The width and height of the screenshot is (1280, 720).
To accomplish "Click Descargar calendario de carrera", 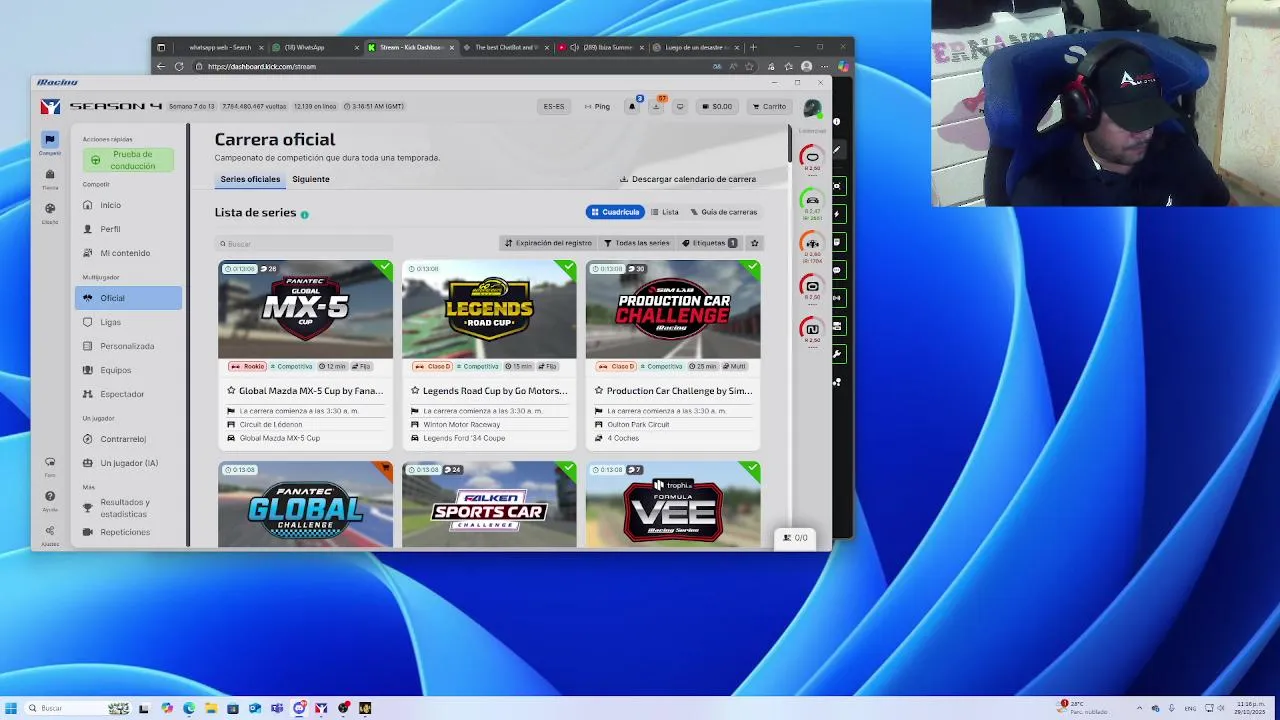I will [688, 179].
